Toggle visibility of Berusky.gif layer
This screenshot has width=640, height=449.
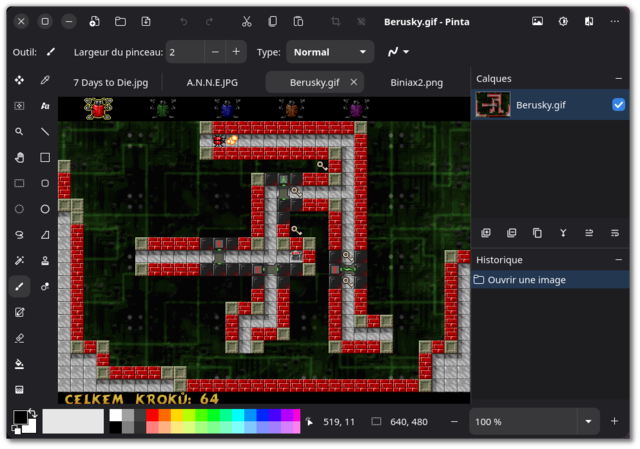tap(618, 105)
